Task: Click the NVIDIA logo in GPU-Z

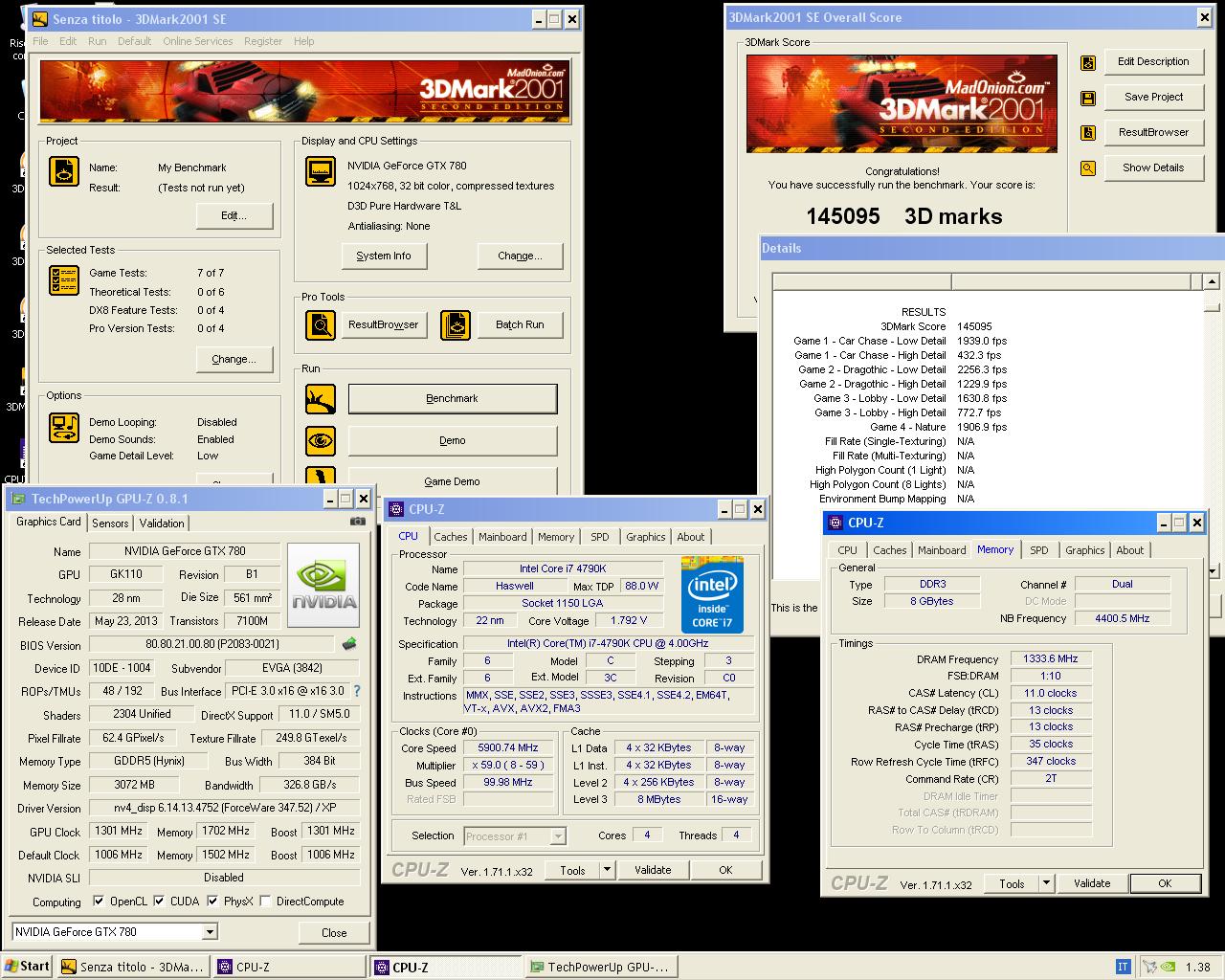Action: pyautogui.click(x=323, y=587)
